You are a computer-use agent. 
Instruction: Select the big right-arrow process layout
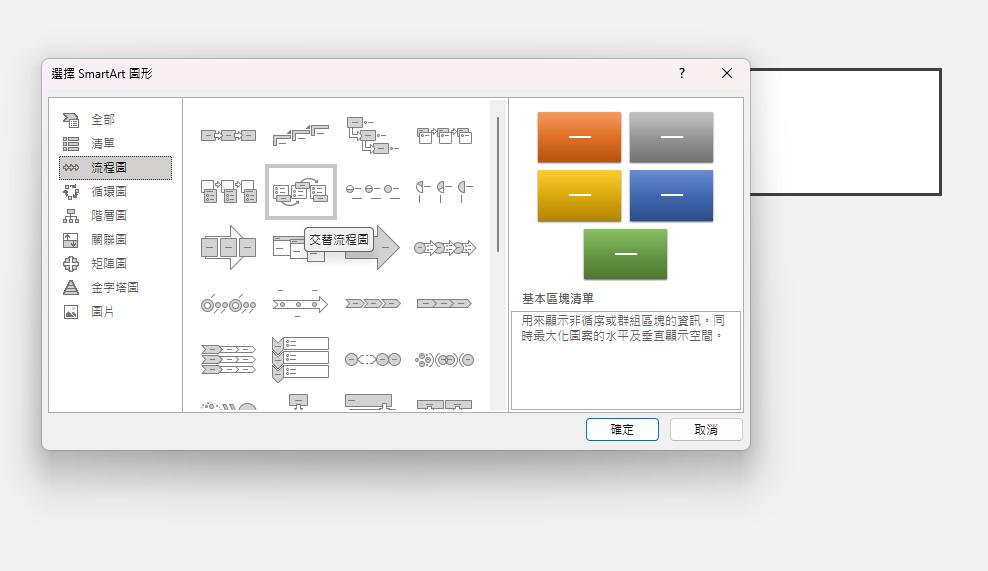229,247
